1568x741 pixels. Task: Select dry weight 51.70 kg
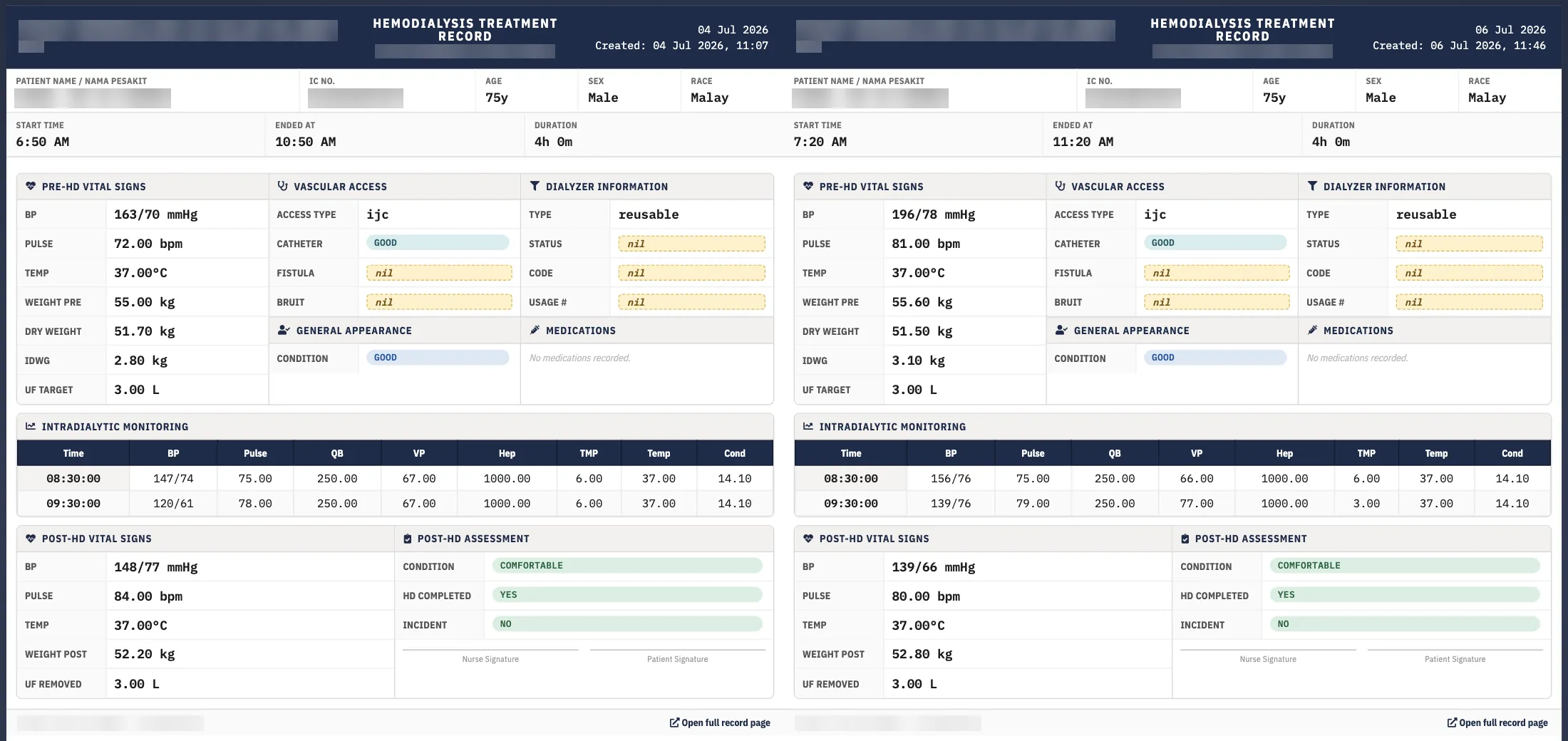pyautogui.click(x=145, y=331)
